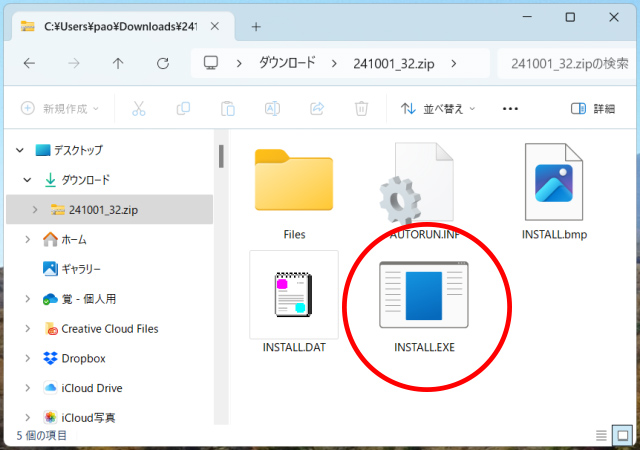The image size is (640, 450).
Task: Select the INSTALL.EXE file
Action: point(424,306)
